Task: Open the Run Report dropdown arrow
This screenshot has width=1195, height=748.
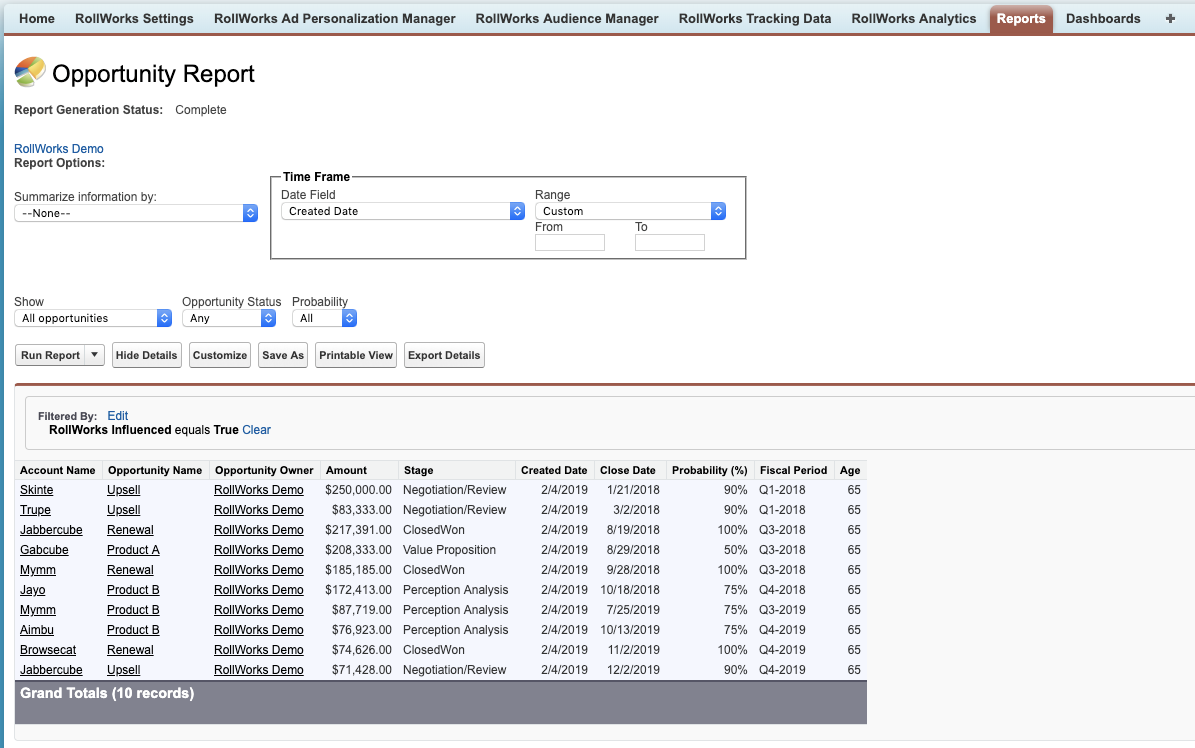Action: click(x=92, y=354)
